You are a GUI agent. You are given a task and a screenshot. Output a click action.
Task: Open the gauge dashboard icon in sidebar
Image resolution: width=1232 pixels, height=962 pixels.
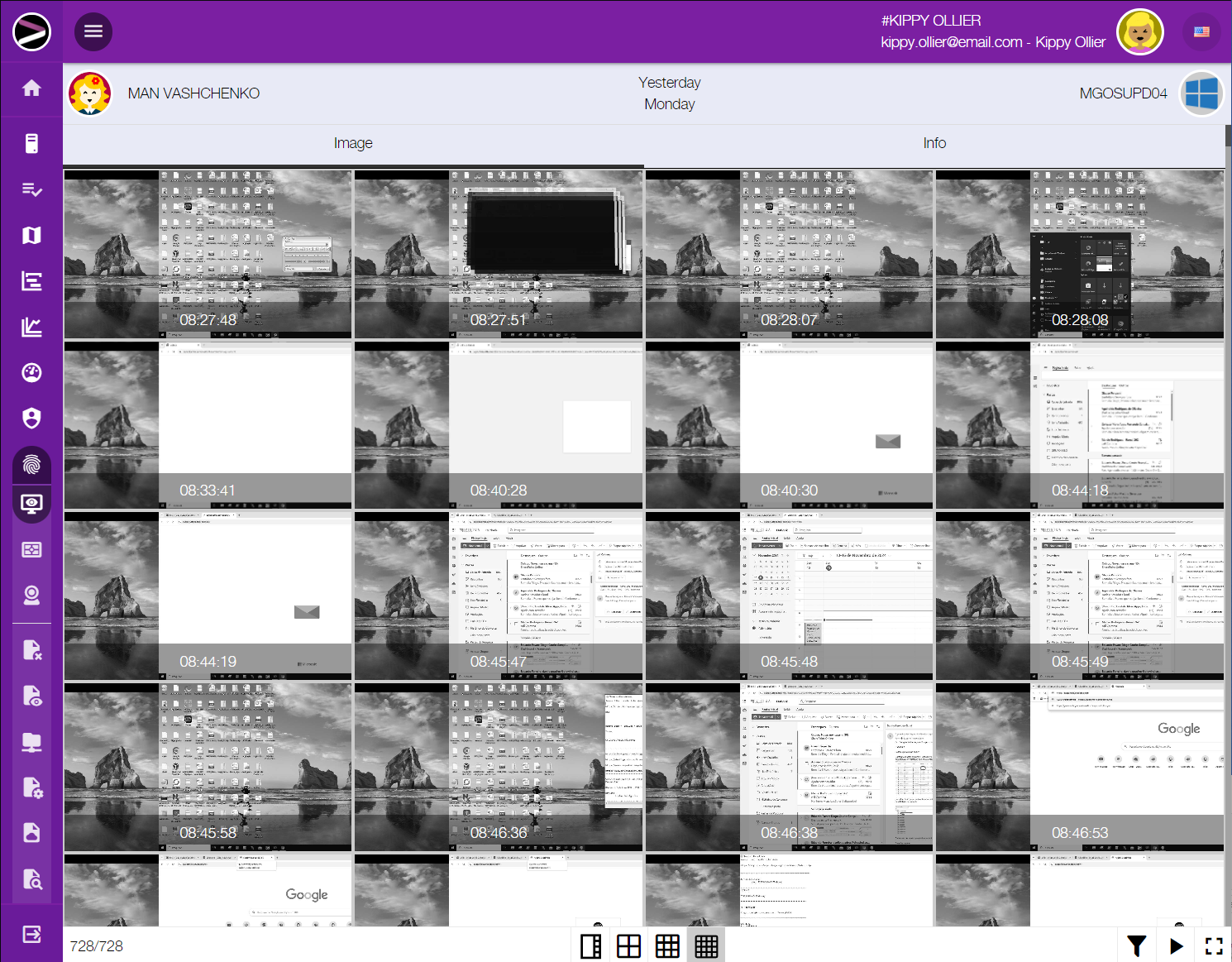(31, 373)
